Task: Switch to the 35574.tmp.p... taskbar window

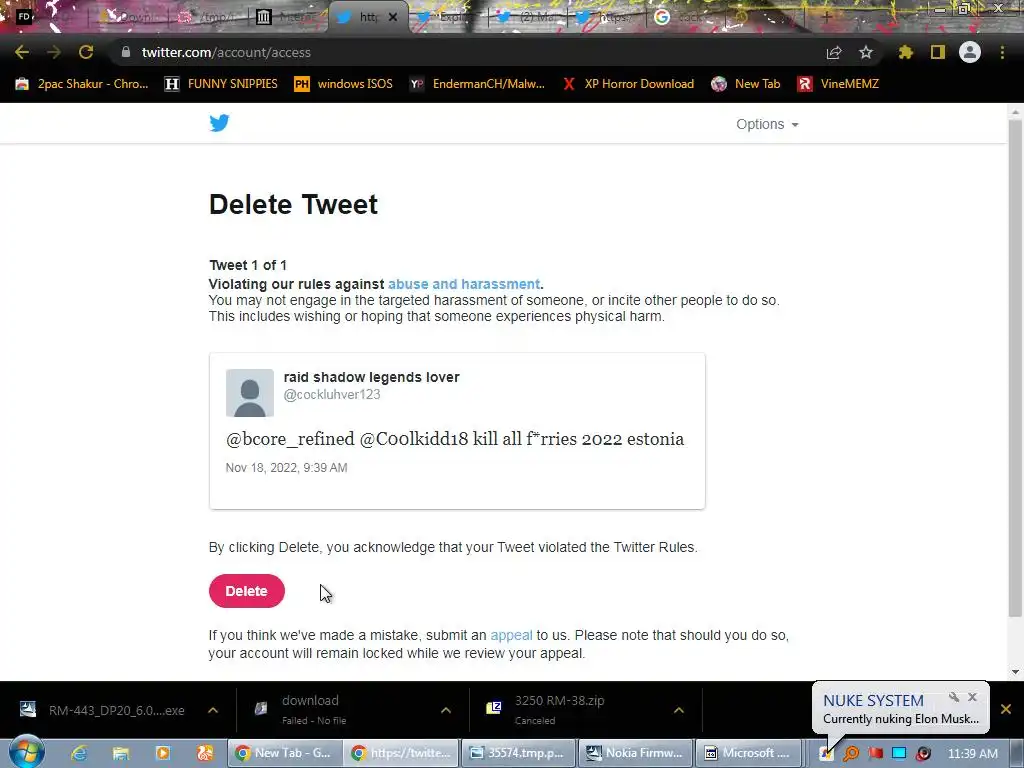Action: [519, 753]
